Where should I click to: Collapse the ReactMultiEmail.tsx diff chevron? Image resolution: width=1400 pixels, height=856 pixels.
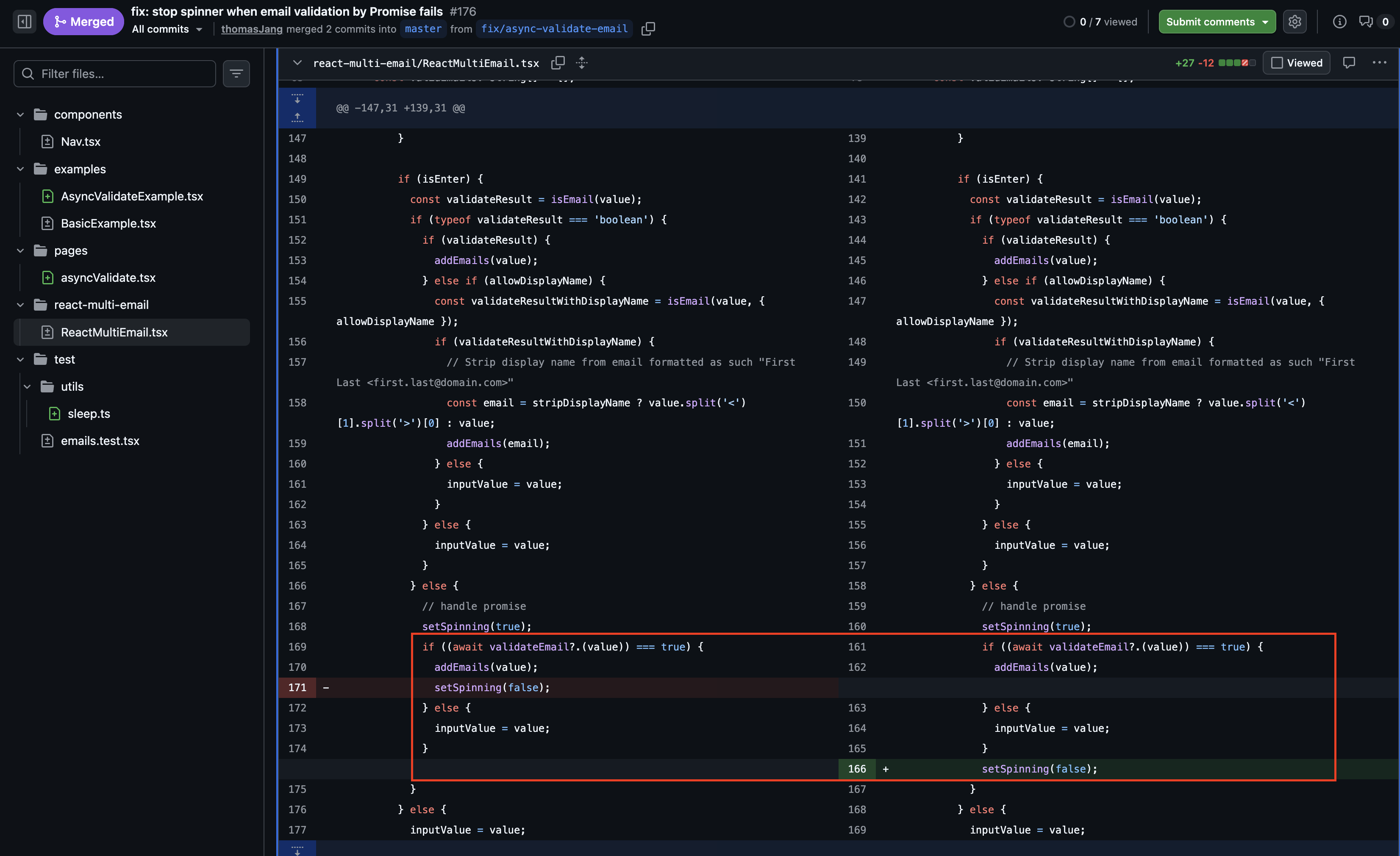(297, 63)
